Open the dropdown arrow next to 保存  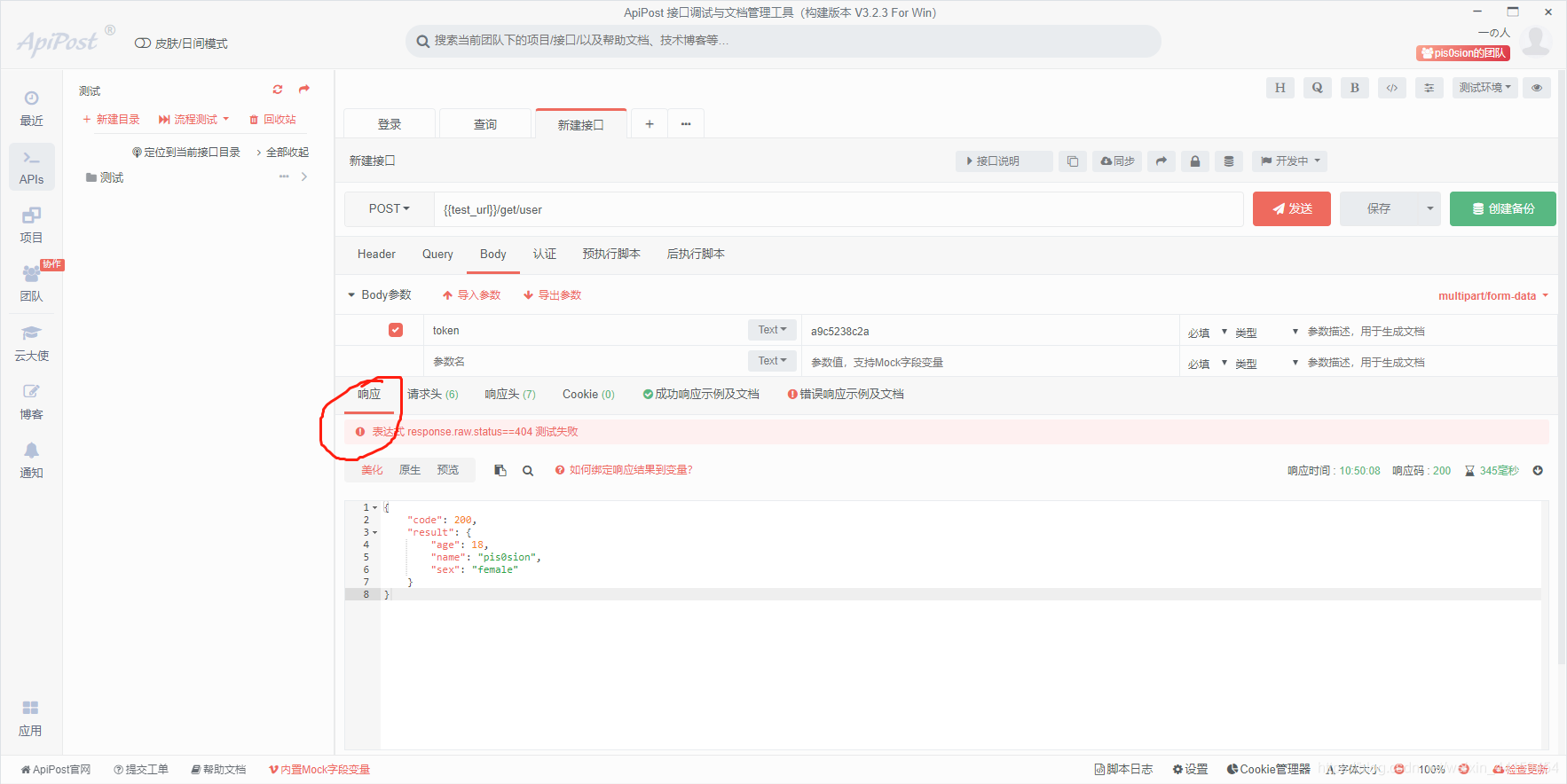point(1429,209)
